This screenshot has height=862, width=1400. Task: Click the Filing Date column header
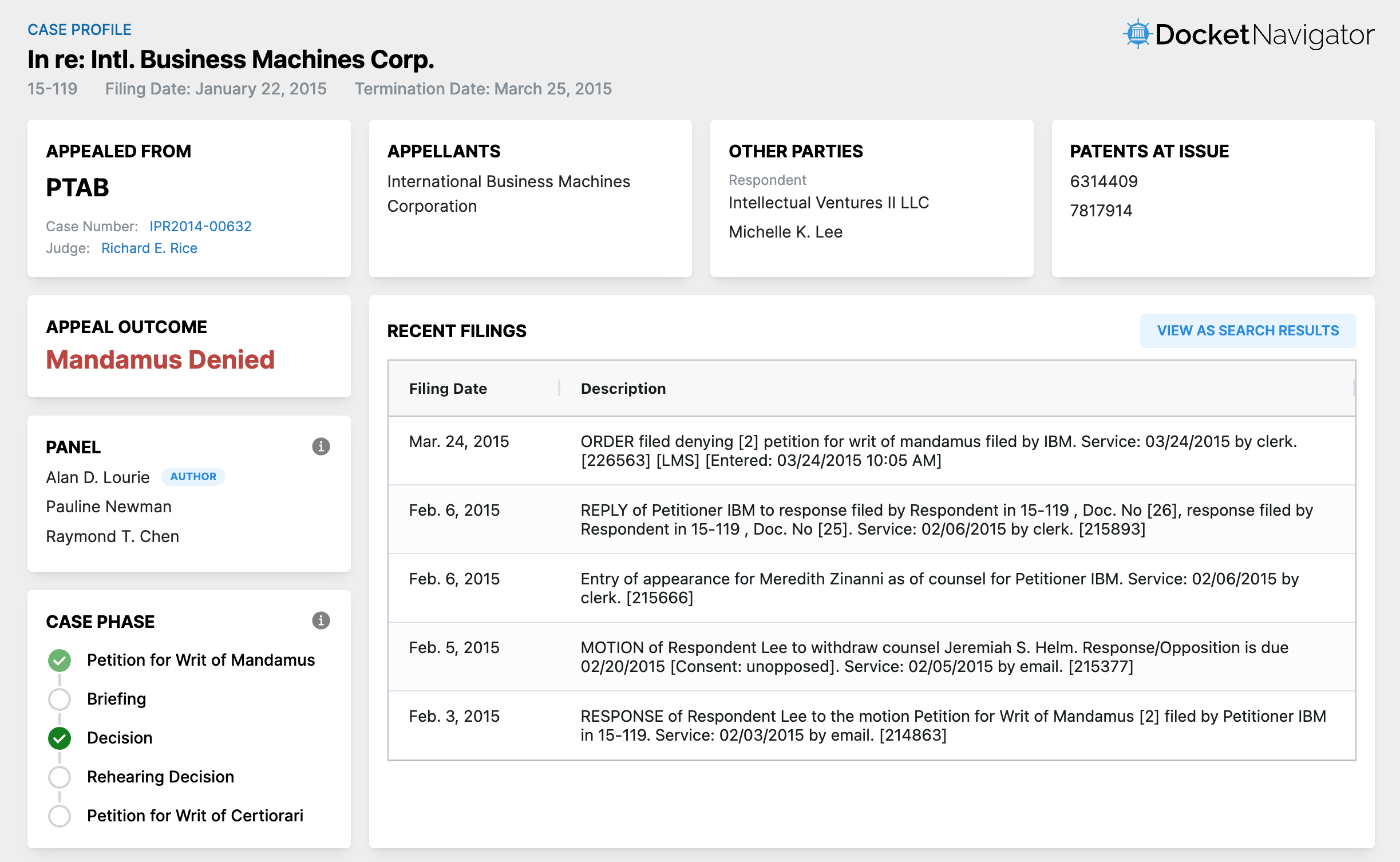coord(448,389)
